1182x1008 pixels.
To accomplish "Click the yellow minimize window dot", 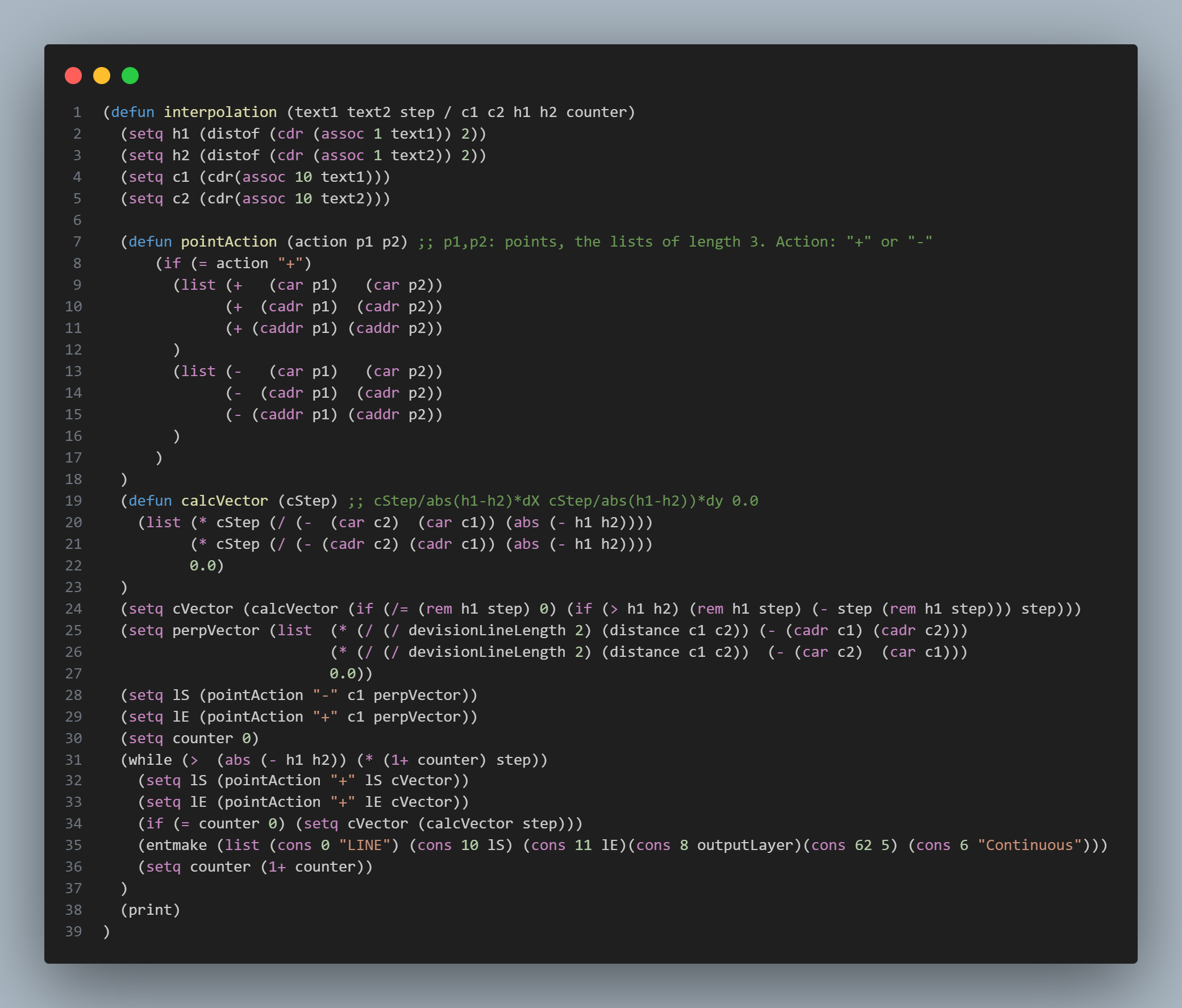I will (x=102, y=76).
